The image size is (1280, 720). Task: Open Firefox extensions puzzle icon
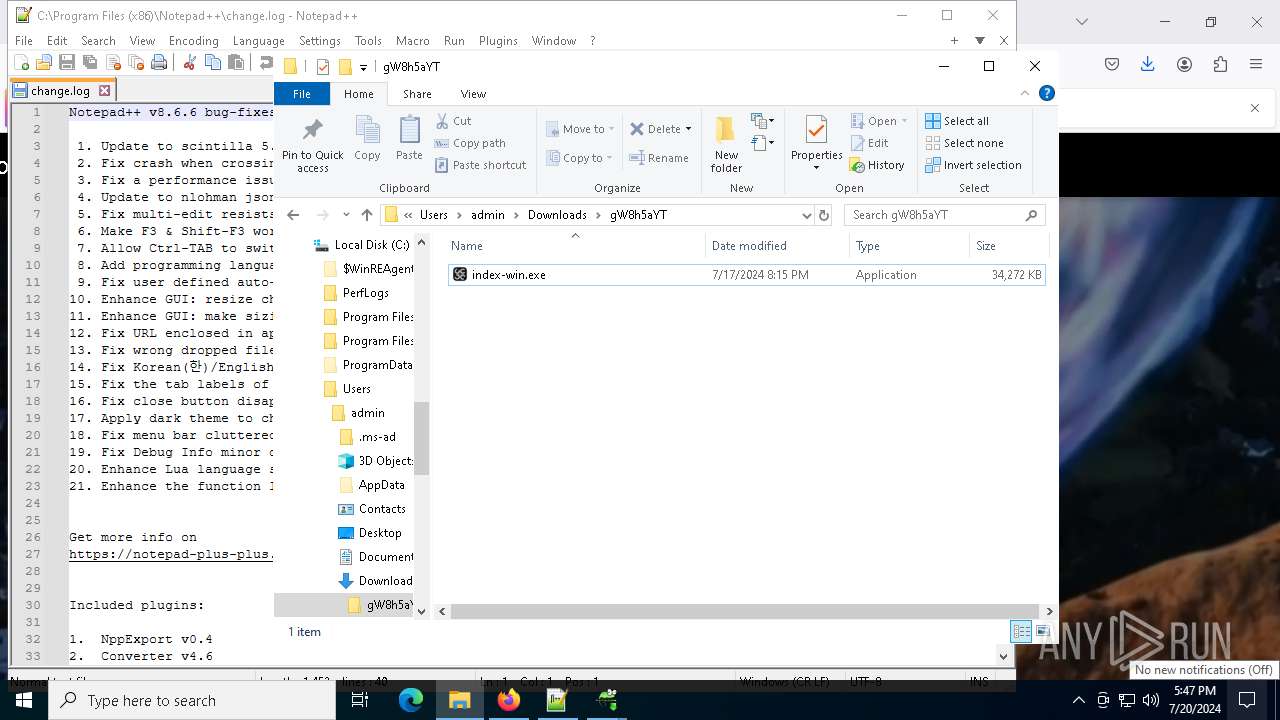pos(1220,64)
